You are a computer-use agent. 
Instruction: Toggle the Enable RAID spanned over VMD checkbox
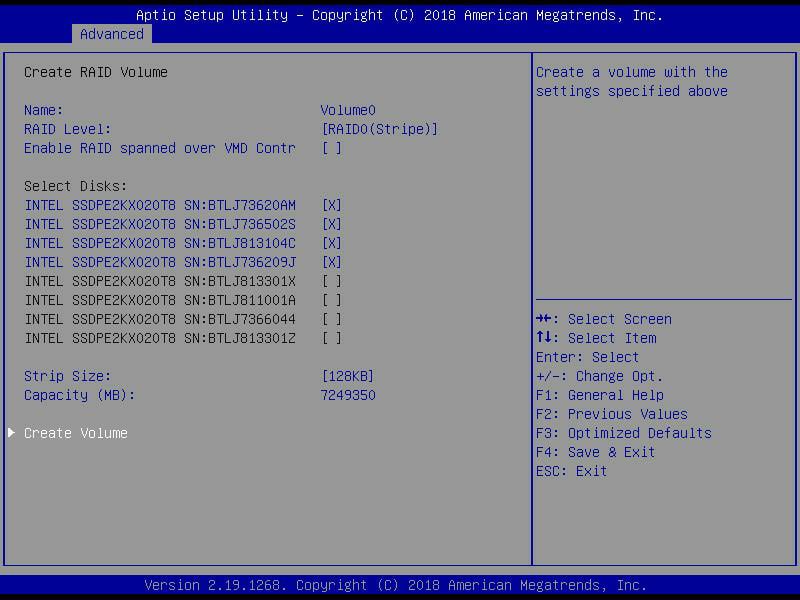click(x=332, y=148)
